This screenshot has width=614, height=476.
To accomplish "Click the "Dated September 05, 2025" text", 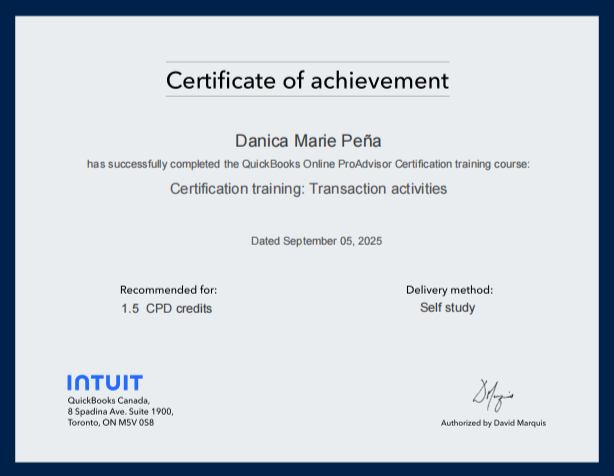I will click(x=316, y=241).
